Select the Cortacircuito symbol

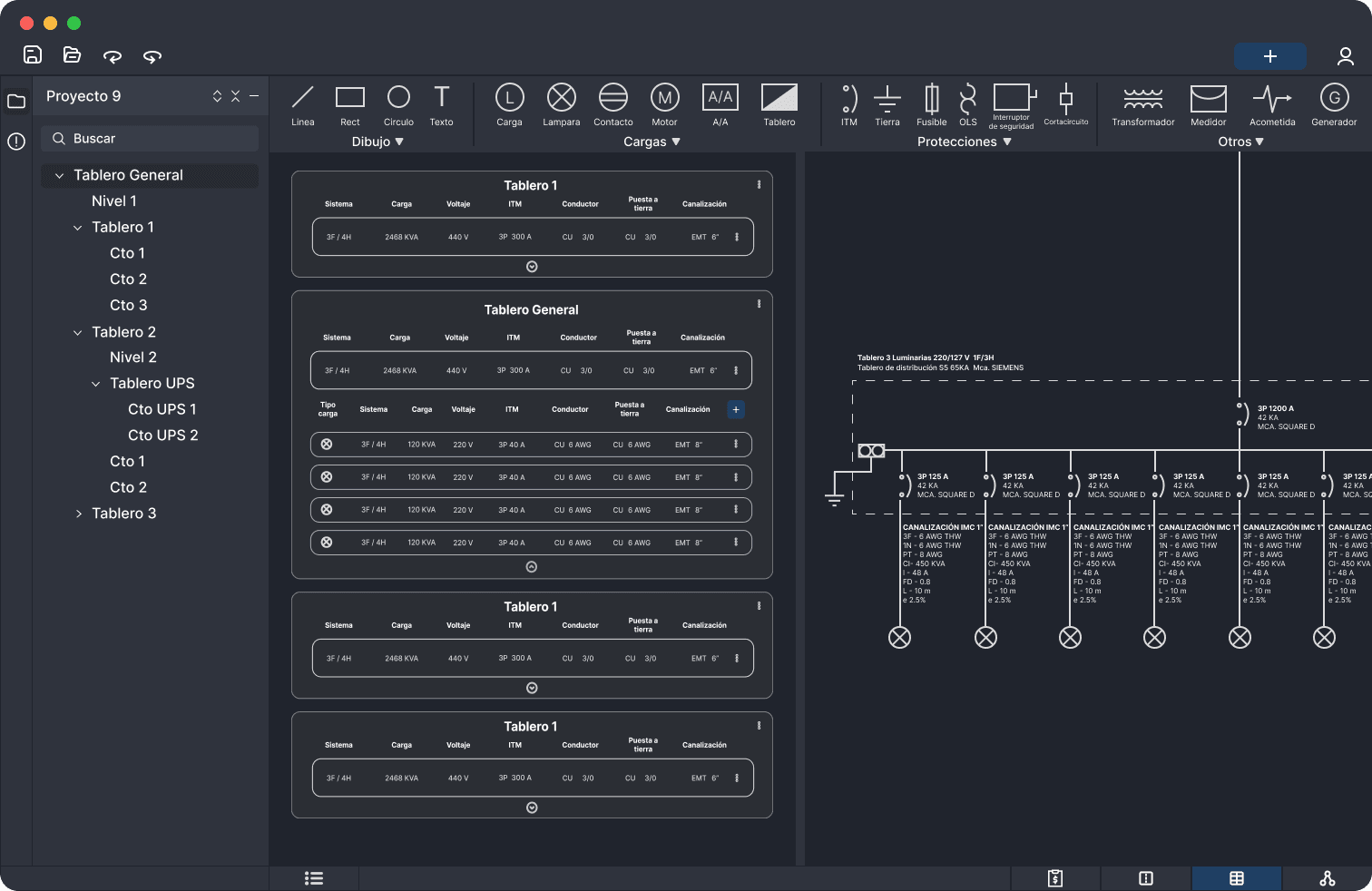(1066, 104)
